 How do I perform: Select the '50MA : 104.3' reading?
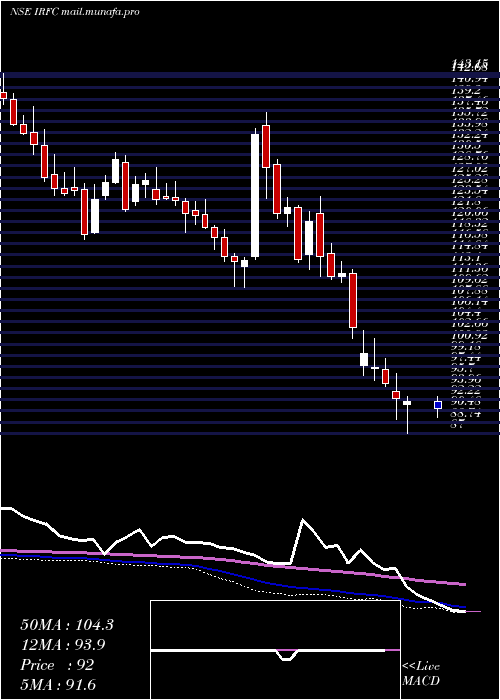[67, 625]
